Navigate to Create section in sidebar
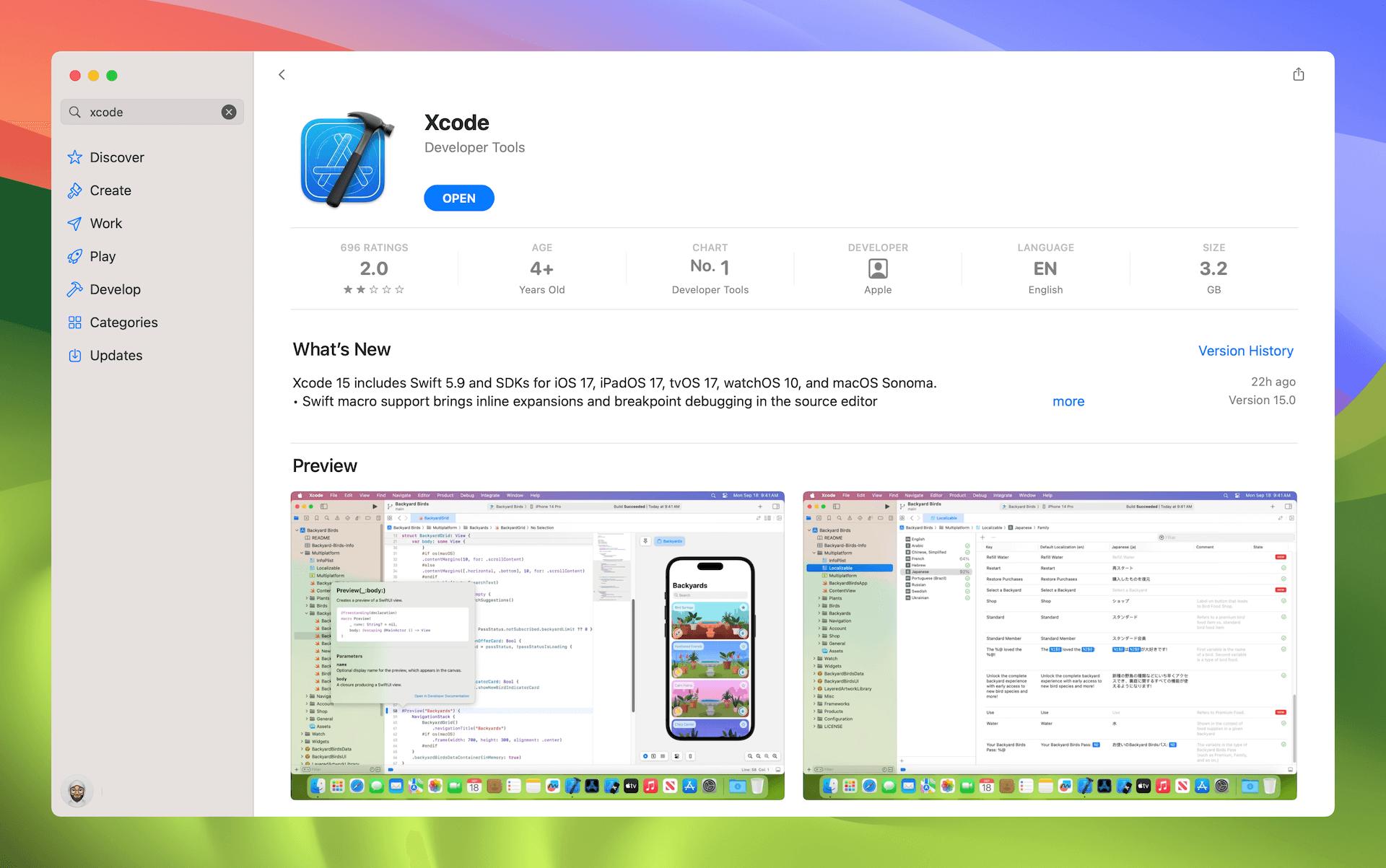 coord(109,190)
